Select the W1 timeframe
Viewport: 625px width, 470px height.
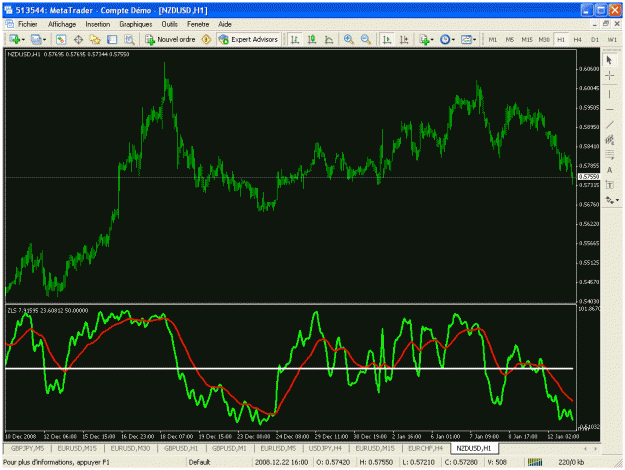tap(612, 39)
